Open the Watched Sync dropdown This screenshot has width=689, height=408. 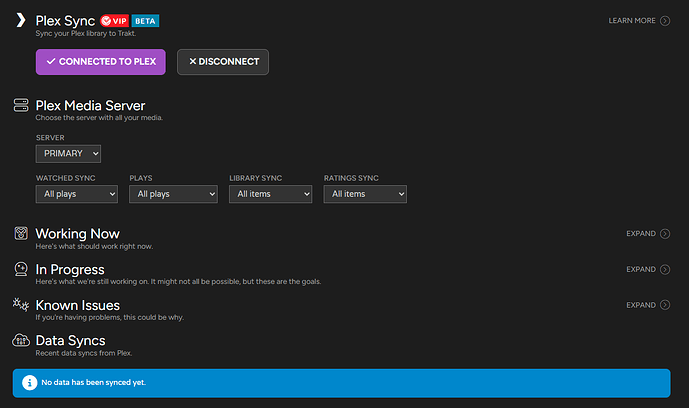[77, 194]
